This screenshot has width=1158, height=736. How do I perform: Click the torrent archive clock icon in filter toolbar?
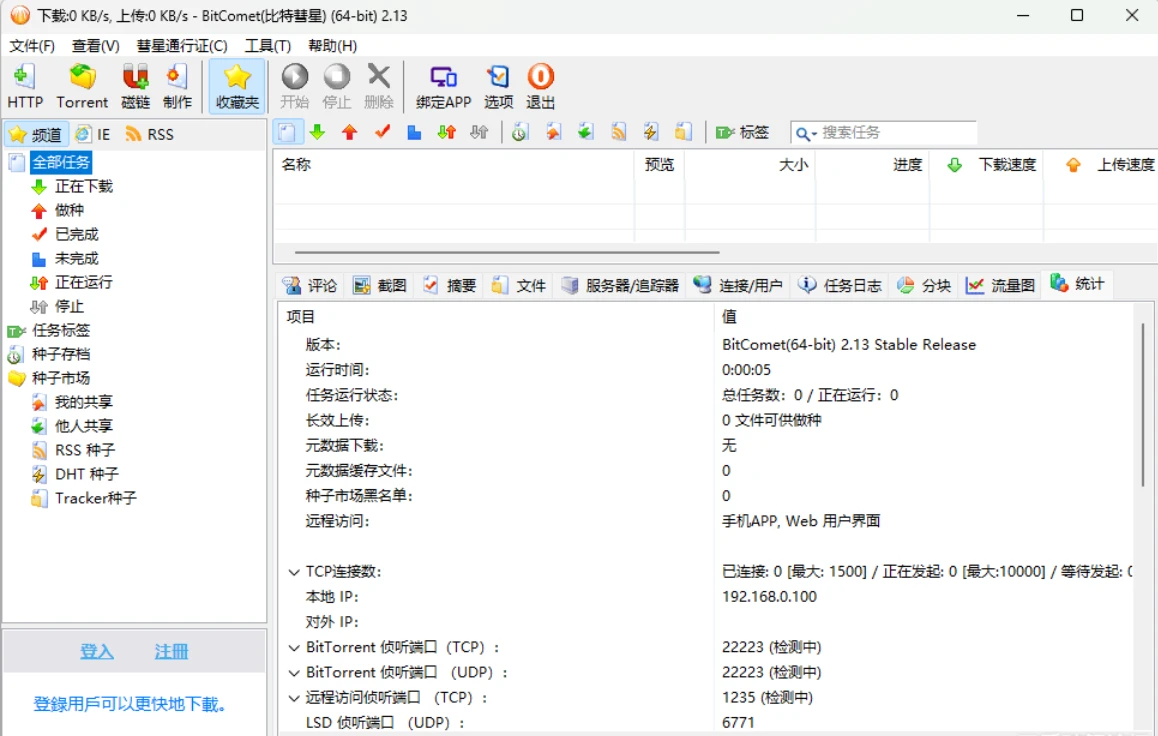[520, 132]
